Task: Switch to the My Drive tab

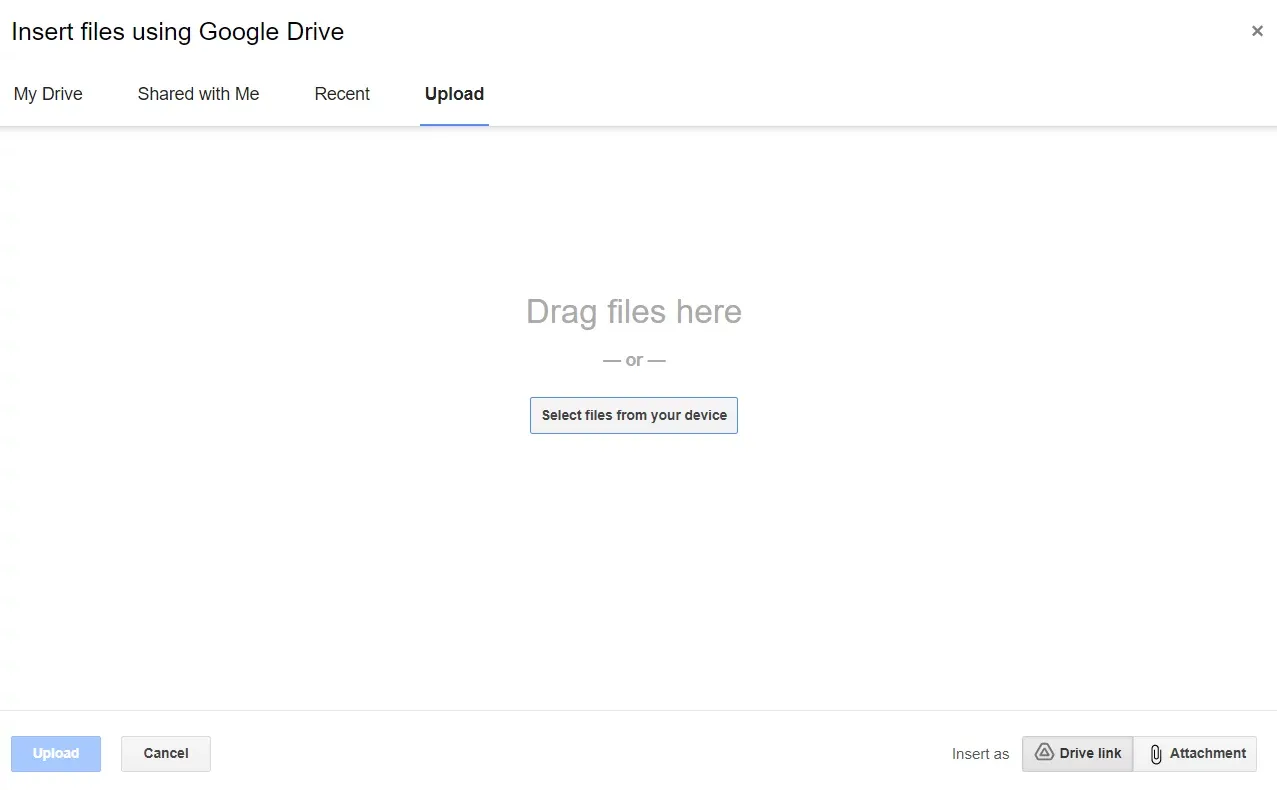Action: coord(47,94)
